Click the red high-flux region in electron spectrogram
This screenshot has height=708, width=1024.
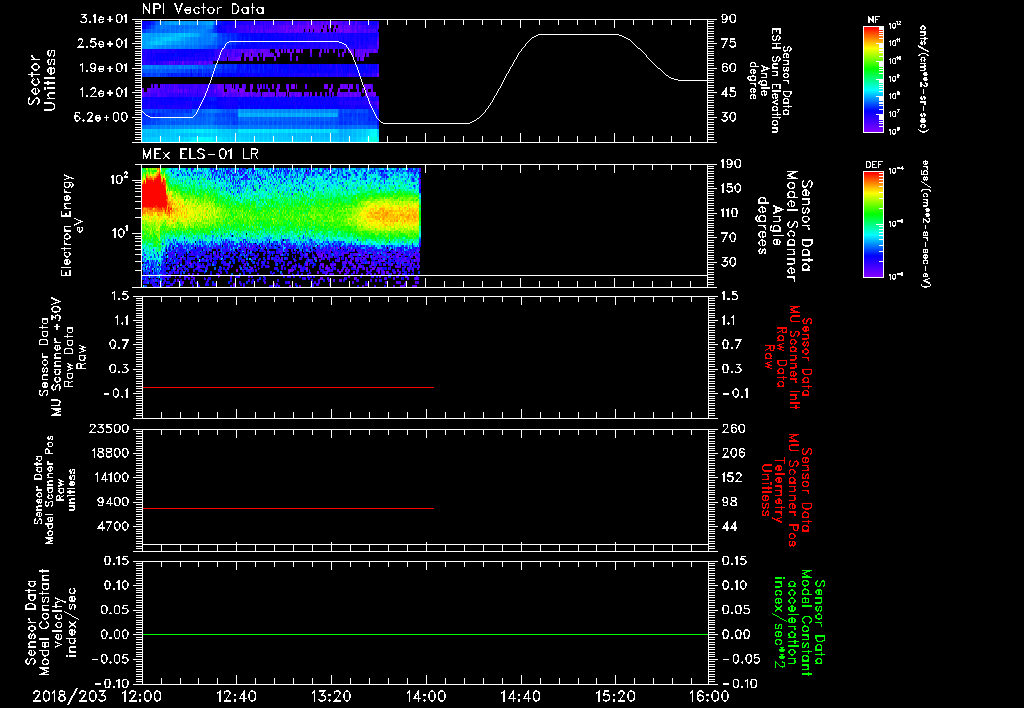155,191
